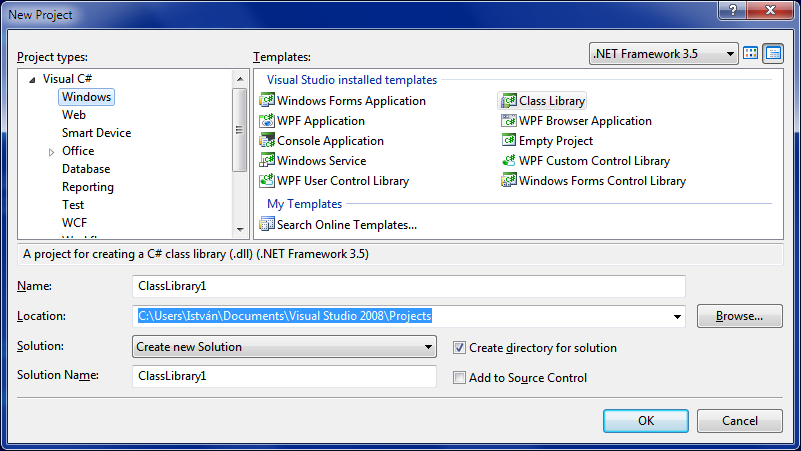Select the Smart Device project type
The width and height of the screenshot is (801, 451).
(97, 133)
